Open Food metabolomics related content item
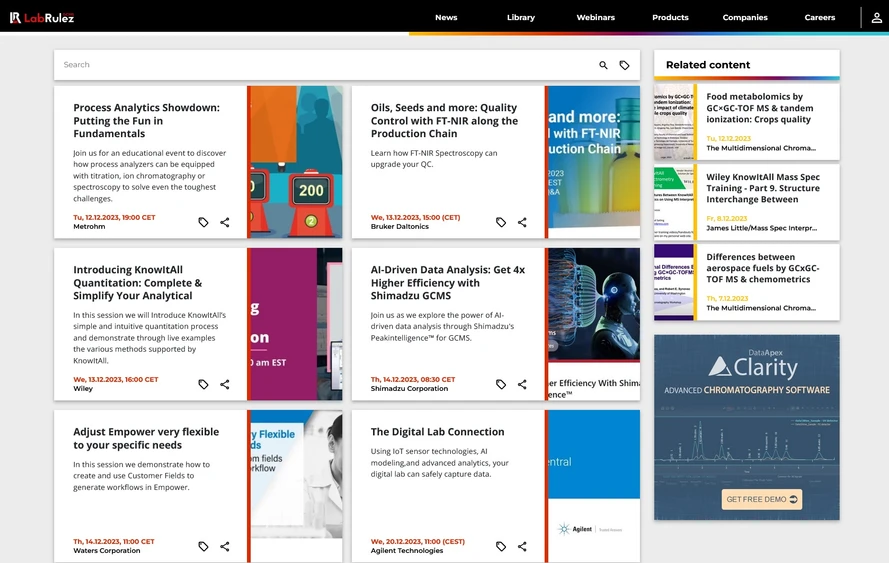The height and width of the screenshot is (563, 889). 759,108
